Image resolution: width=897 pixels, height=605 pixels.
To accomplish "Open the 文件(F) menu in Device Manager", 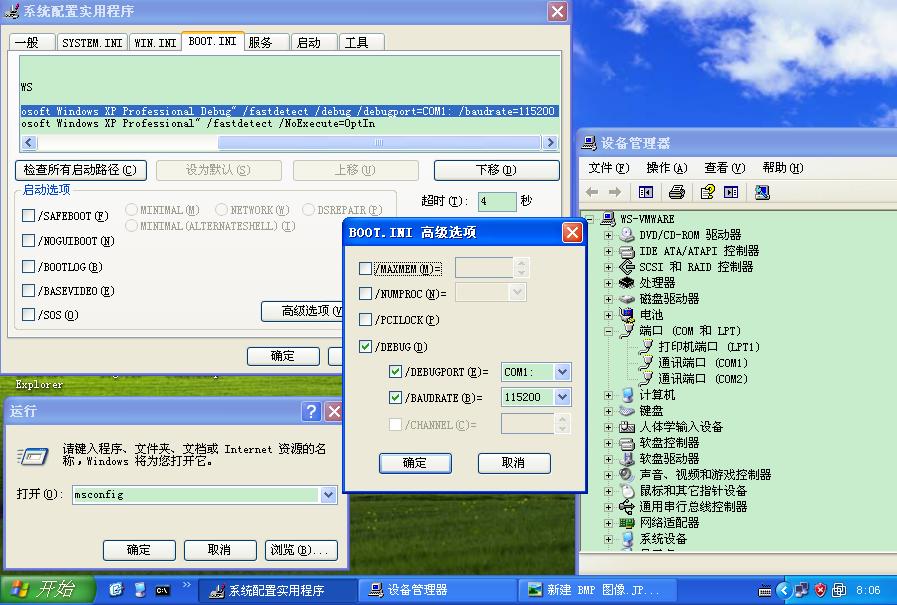I will [x=609, y=168].
